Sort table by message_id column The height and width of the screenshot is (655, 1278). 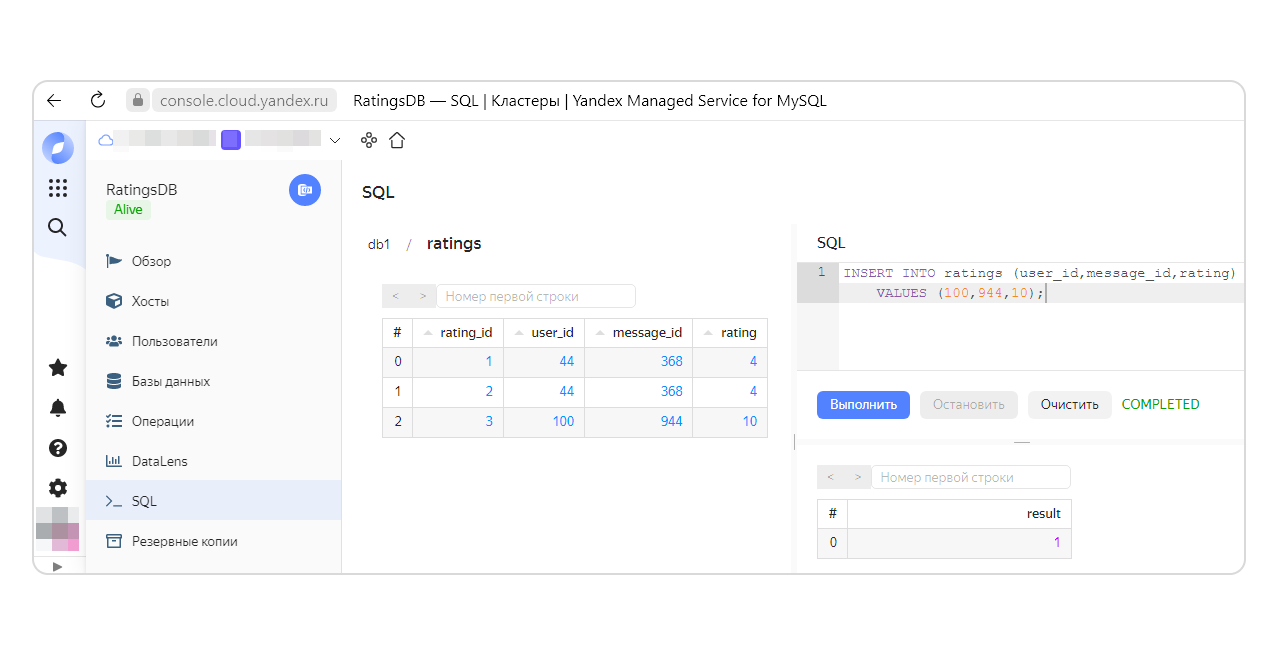tap(638, 333)
